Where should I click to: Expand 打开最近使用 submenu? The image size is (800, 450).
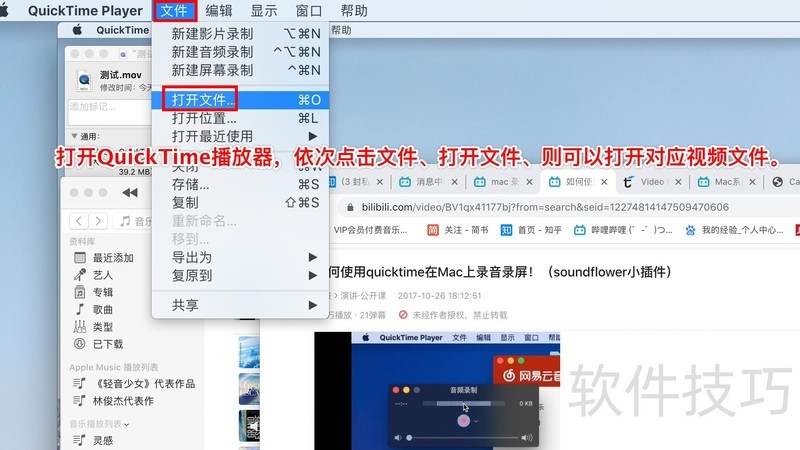(x=240, y=136)
